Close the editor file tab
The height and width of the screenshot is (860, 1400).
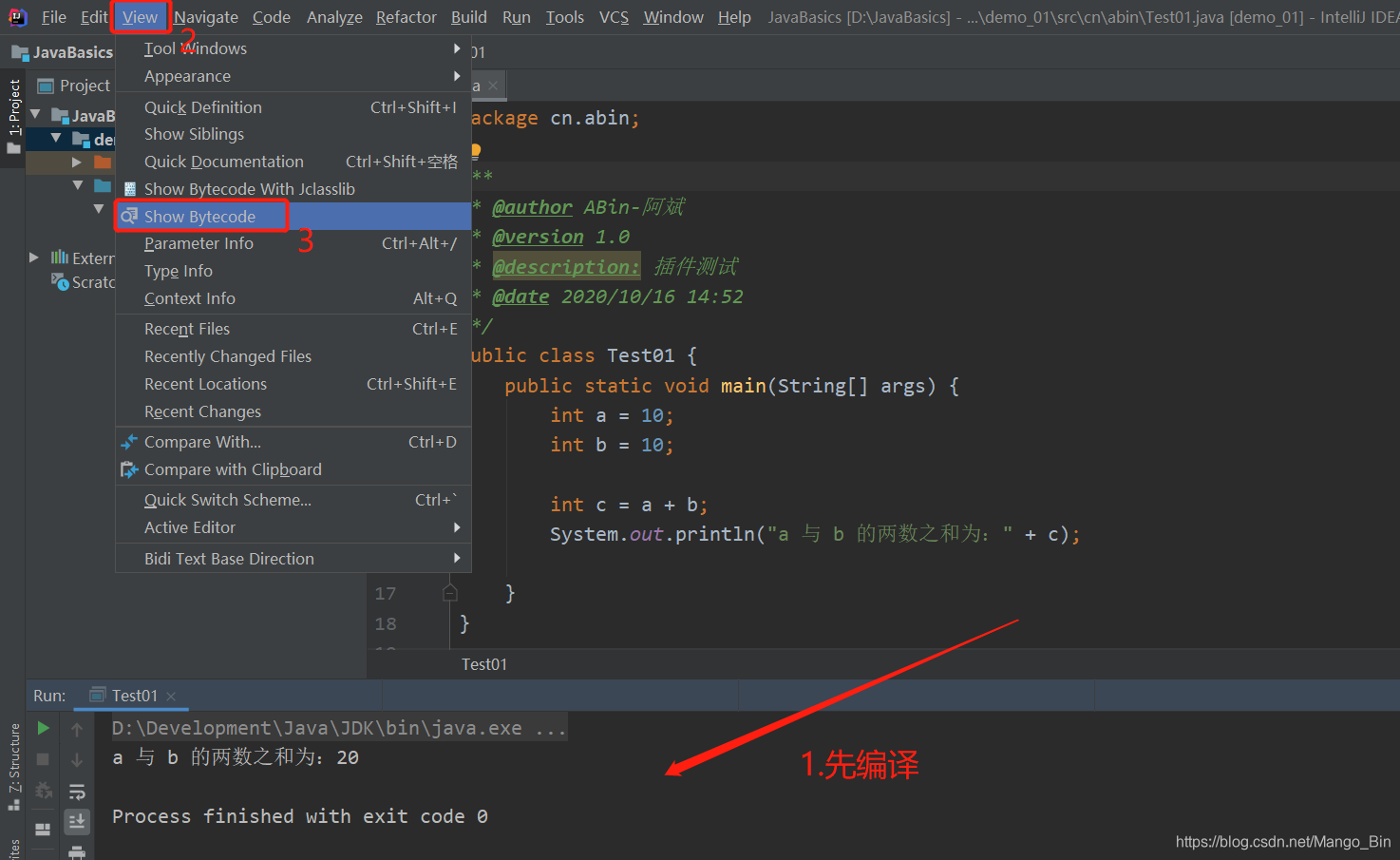pyautogui.click(x=493, y=86)
